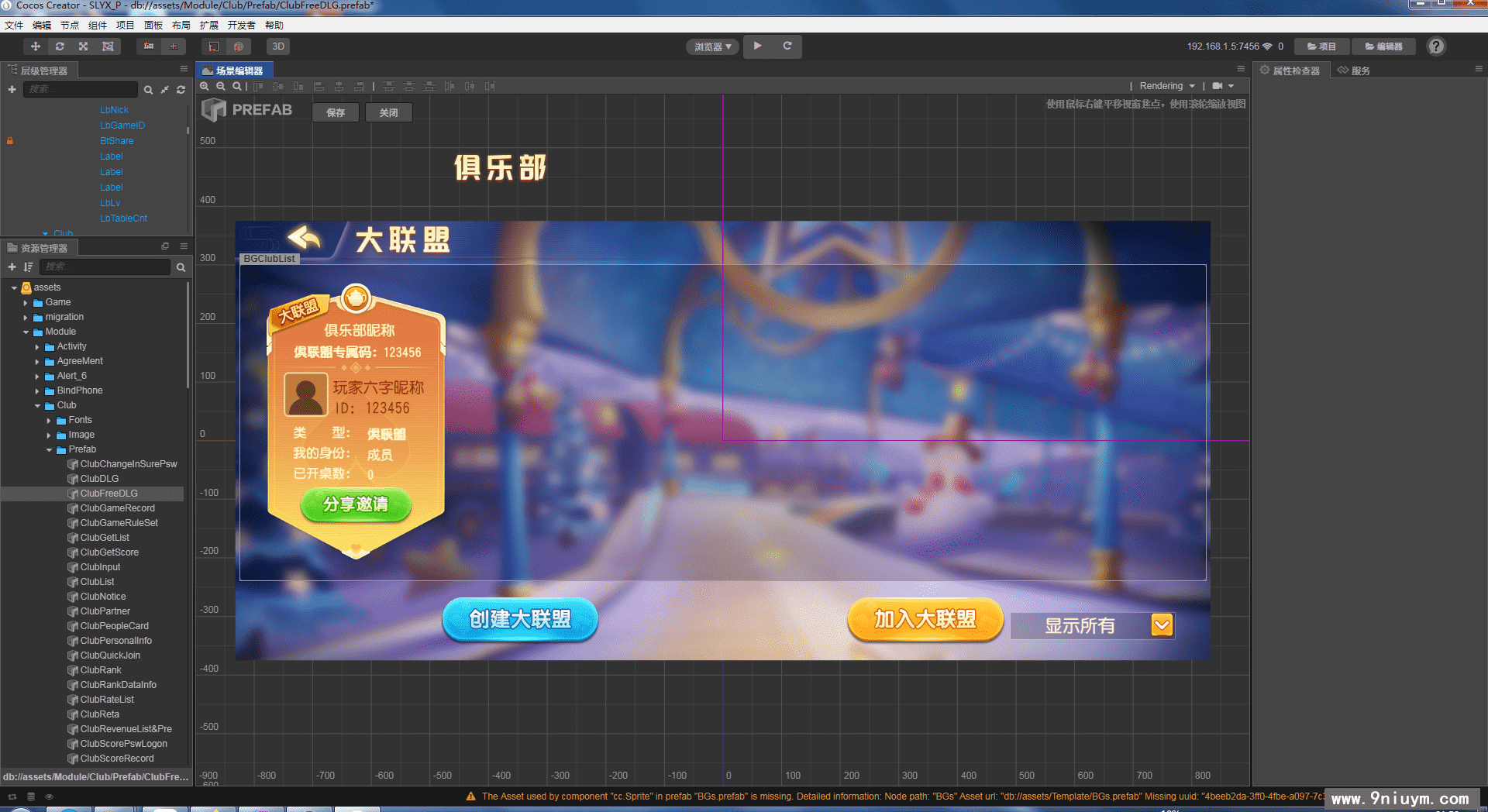Select ClubDLG prefab in the assets panel
The width and height of the screenshot is (1488, 812).
tap(99, 478)
